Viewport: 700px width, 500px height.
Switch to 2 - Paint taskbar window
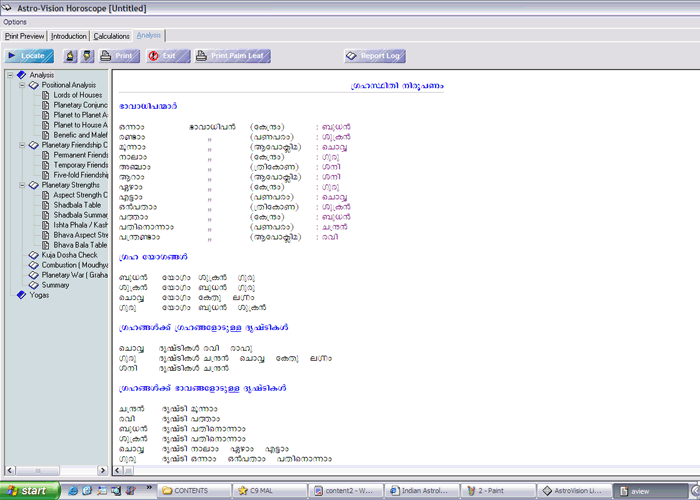pos(498,491)
